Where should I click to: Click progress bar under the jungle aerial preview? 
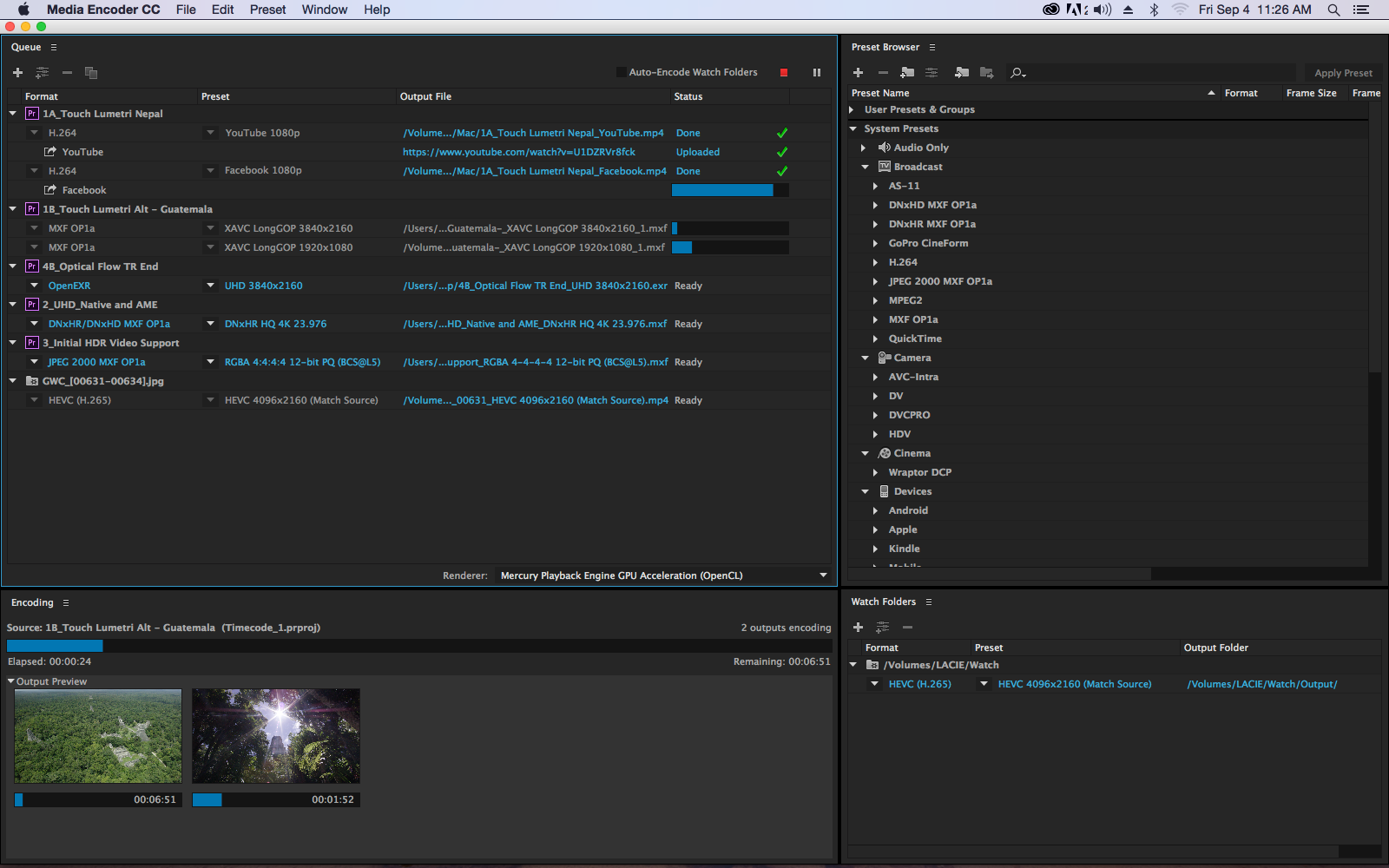click(x=98, y=799)
